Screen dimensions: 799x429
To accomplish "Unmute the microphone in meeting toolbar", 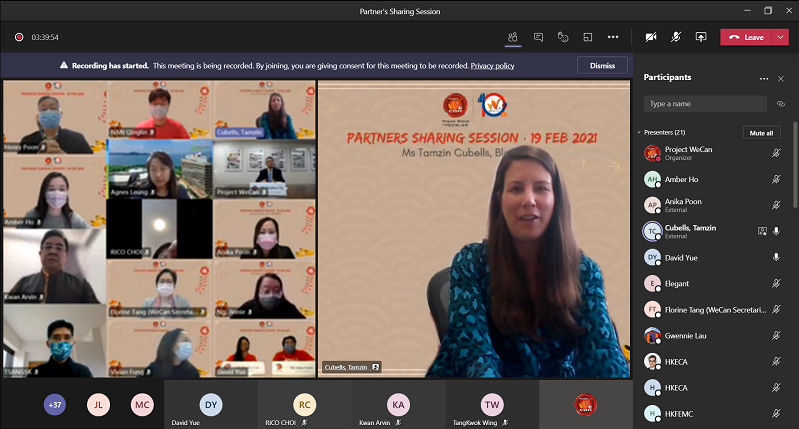I will point(676,37).
